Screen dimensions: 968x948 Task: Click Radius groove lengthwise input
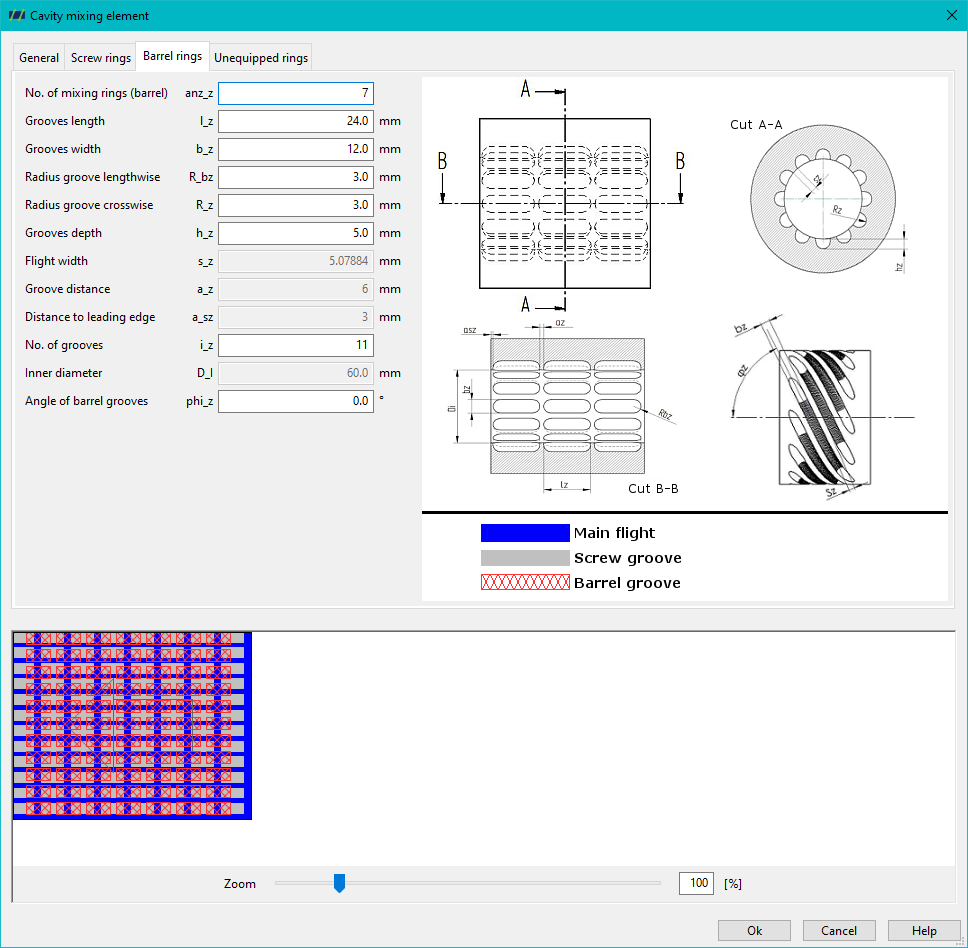(x=296, y=177)
